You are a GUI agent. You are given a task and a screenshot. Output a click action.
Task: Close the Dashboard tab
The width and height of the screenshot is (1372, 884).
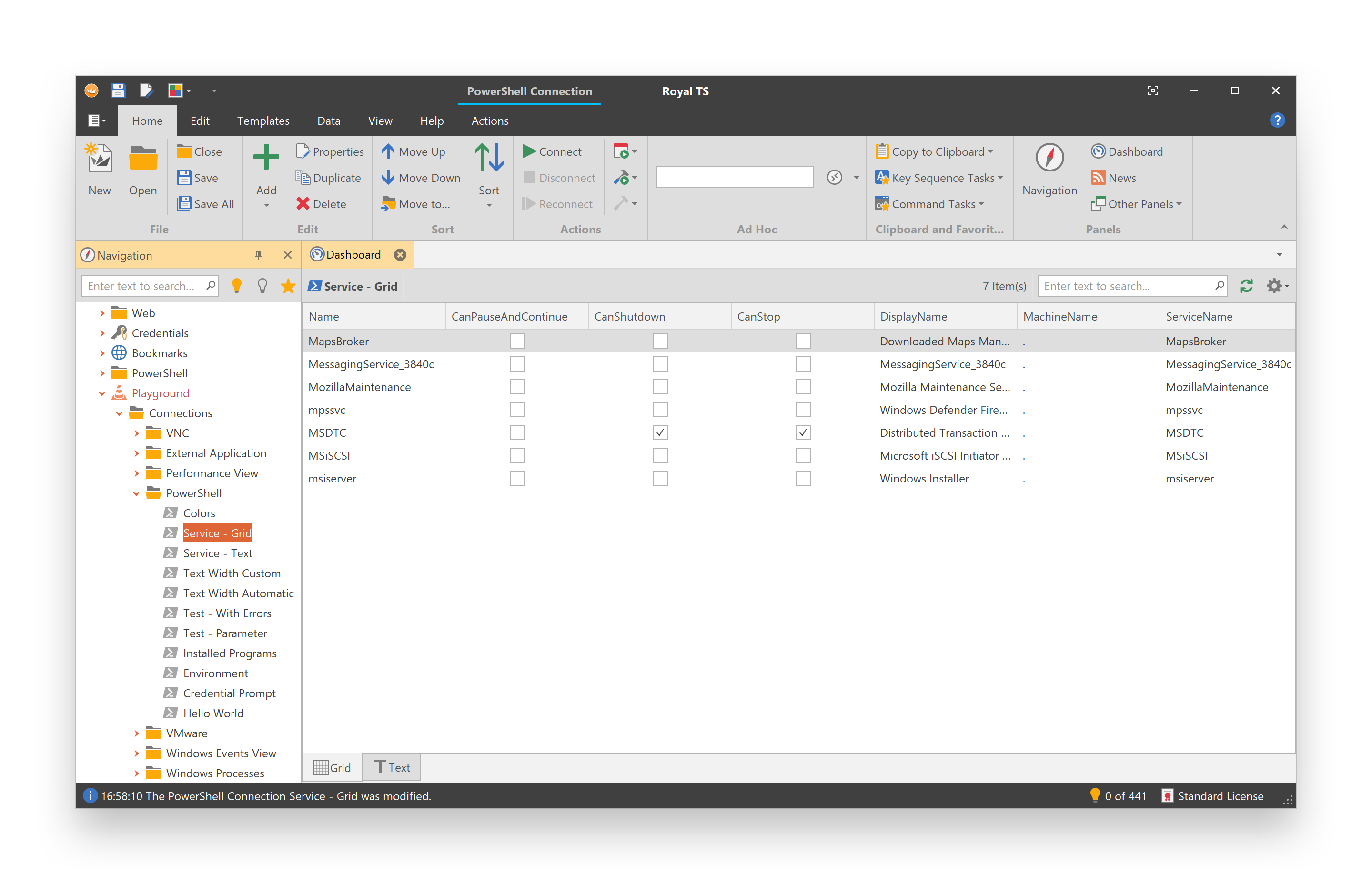[x=400, y=255]
